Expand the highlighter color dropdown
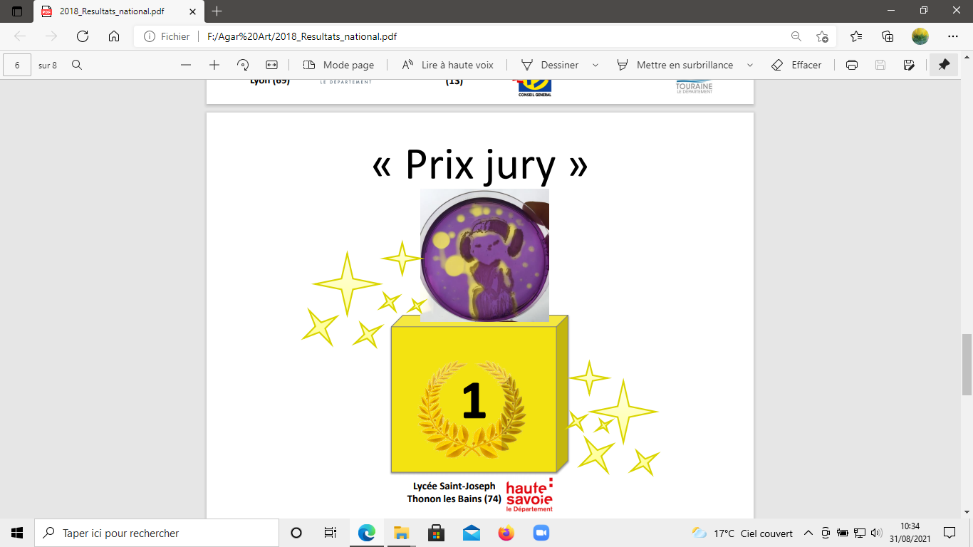Screen dimensions: 973x547 tap(750, 65)
